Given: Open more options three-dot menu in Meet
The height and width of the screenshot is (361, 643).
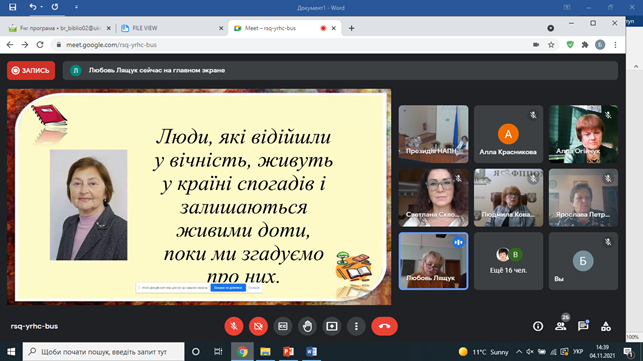Looking at the screenshot, I should tap(356, 326).
